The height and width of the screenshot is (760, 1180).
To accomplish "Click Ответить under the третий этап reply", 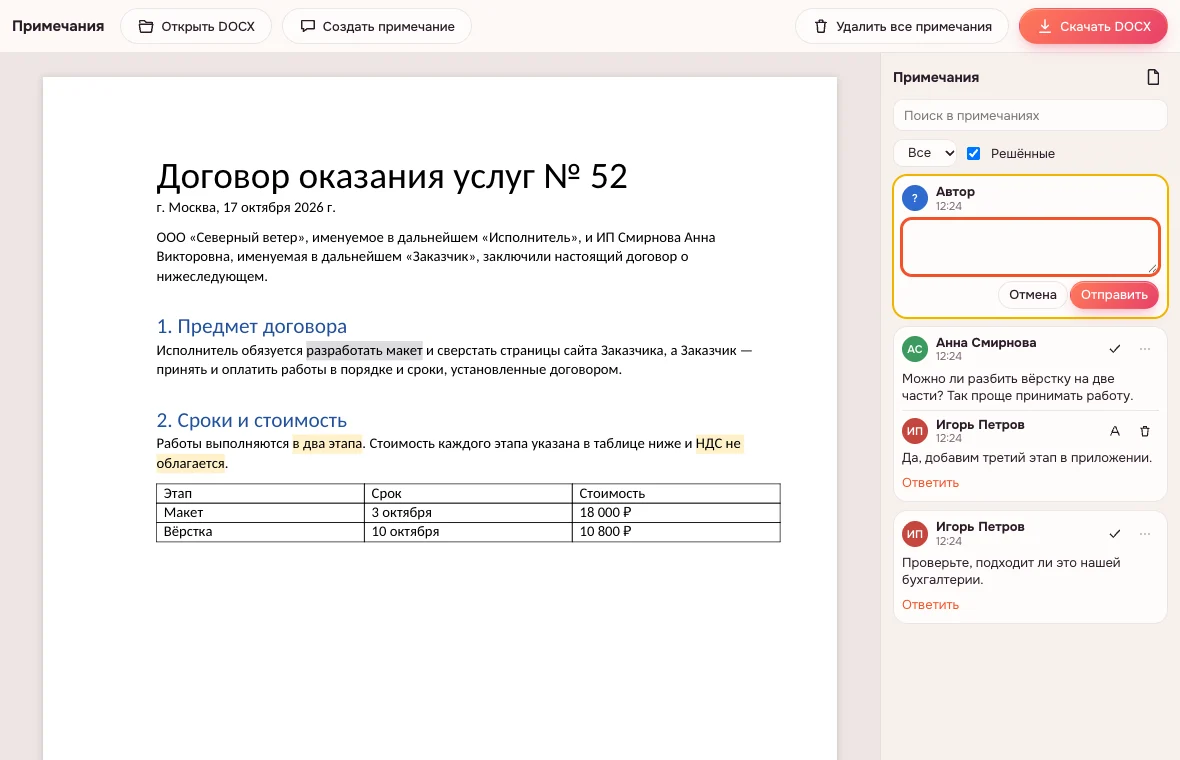I will (930, 483).
